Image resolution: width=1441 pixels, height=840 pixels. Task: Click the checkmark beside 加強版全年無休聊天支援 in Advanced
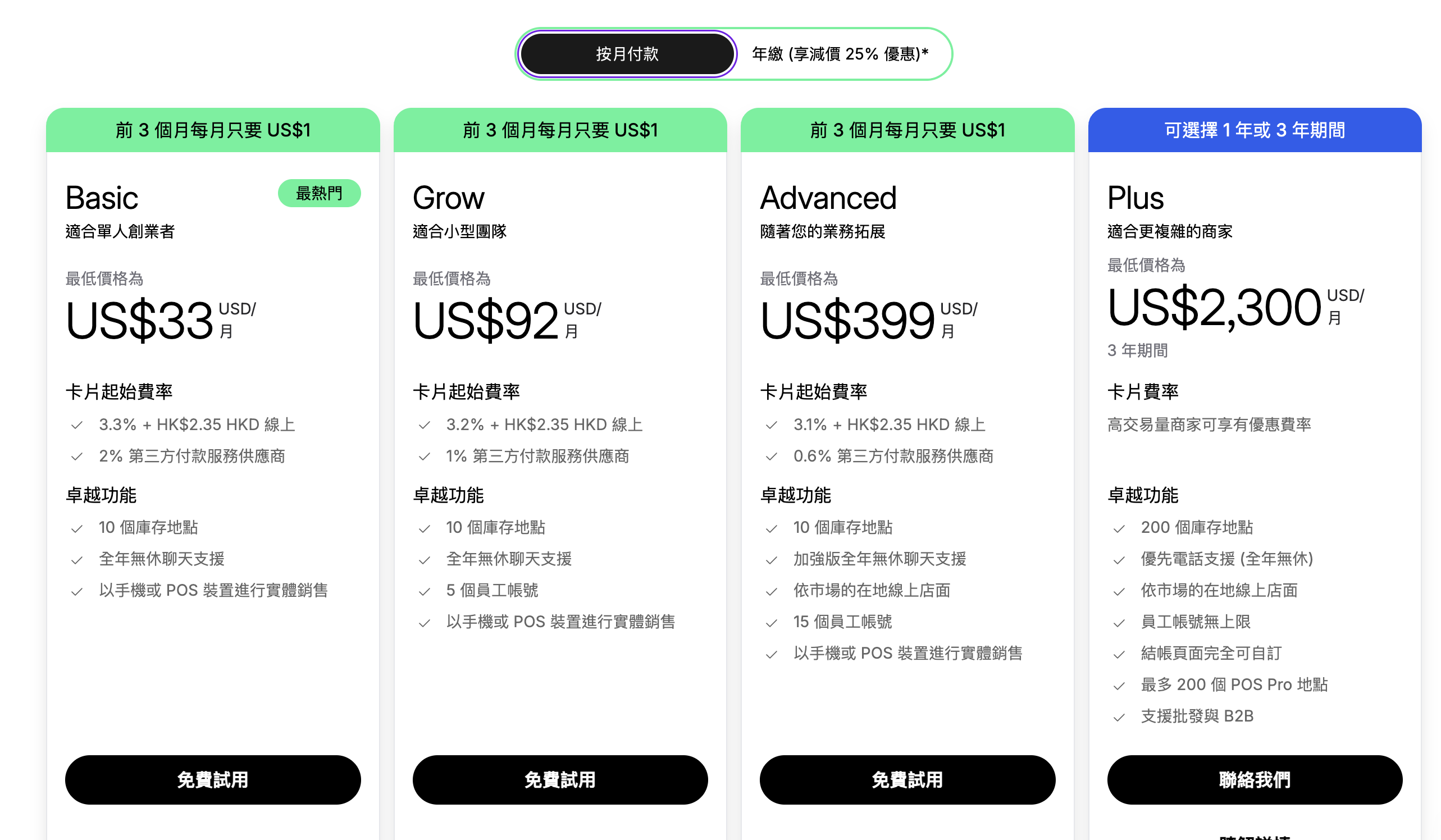click(772, 559)
